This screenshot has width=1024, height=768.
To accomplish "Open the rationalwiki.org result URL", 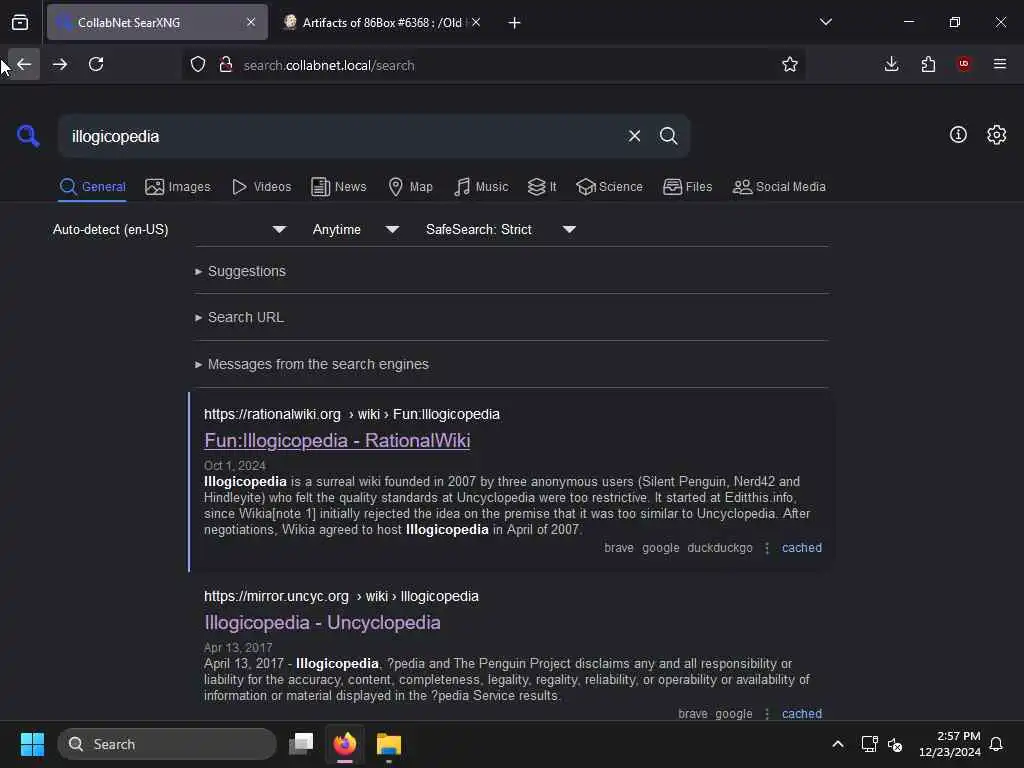I will tap(351, 414).
